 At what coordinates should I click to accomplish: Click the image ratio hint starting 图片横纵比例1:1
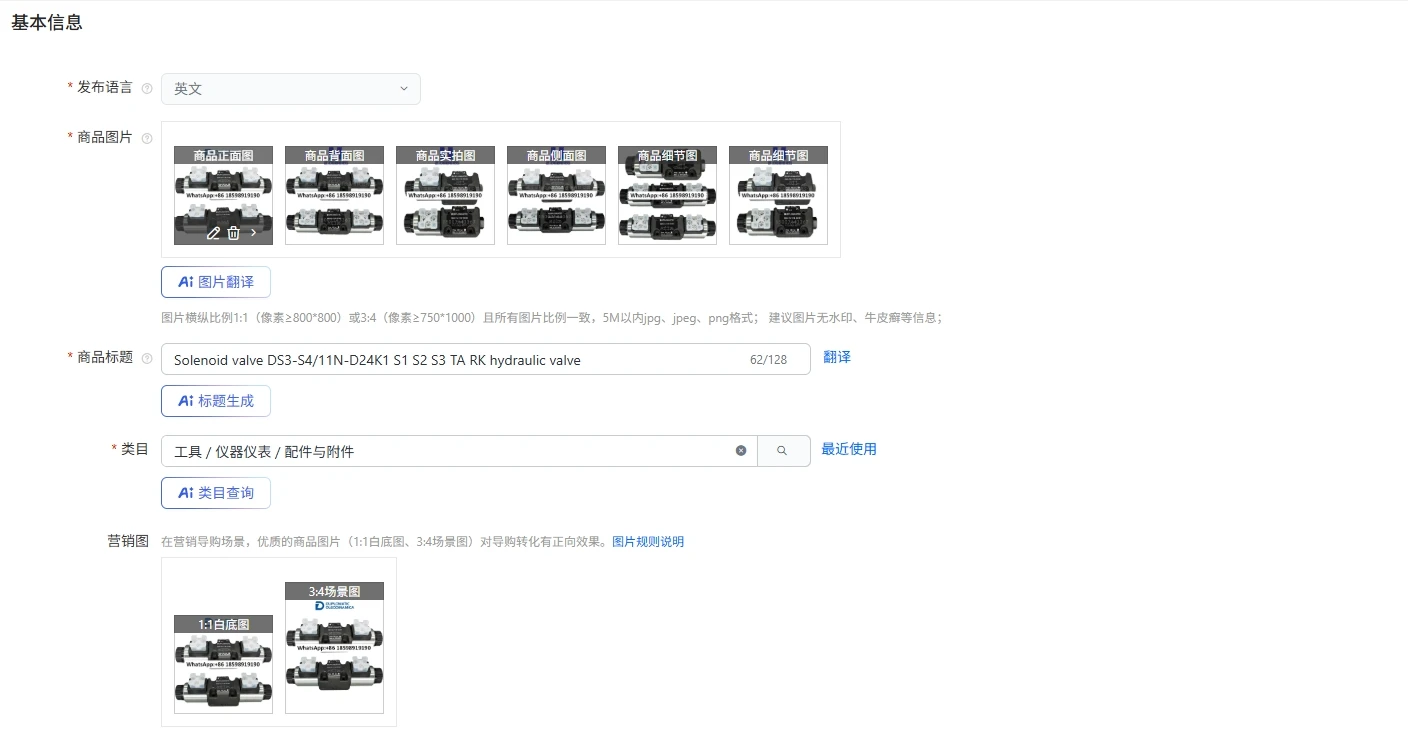point(552,318)
